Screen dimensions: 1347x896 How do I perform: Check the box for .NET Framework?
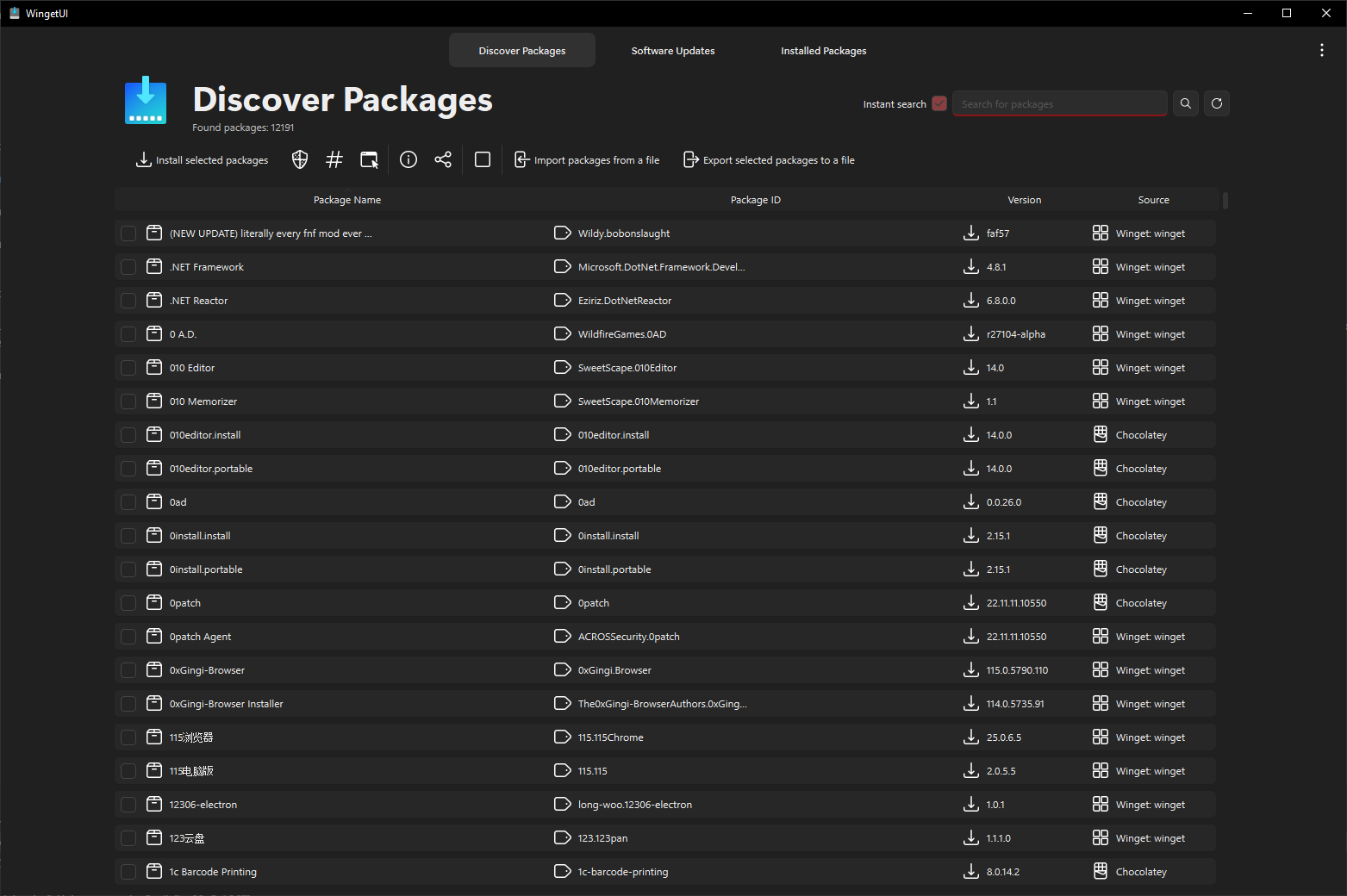[x=128, y=267]
